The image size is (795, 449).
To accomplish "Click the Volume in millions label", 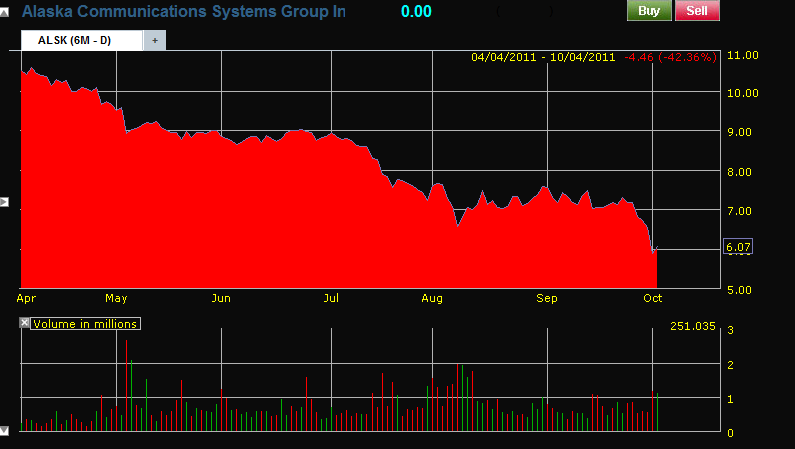I will coord(85,324).
